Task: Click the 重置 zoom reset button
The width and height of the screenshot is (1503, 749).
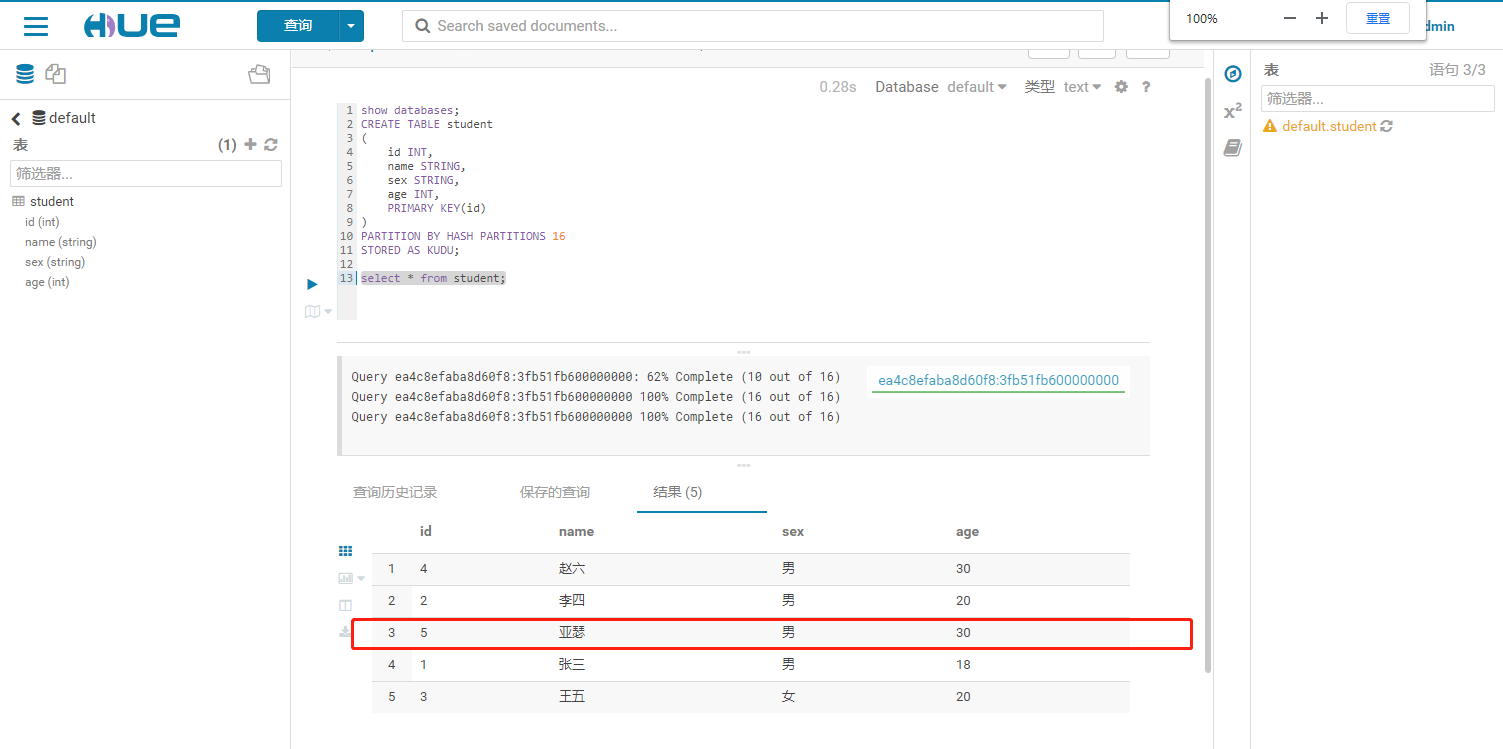Action: [x=1378, y=18]
